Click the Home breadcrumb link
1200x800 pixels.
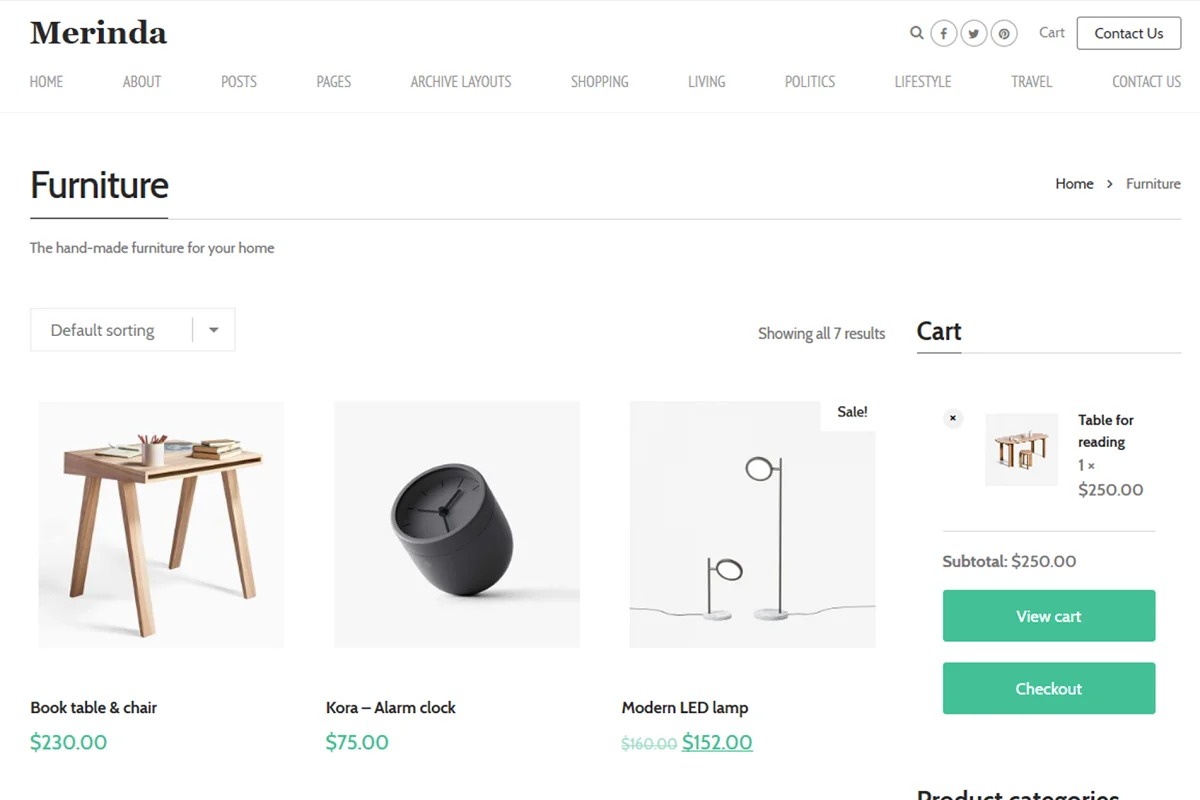coord(1074,184)
